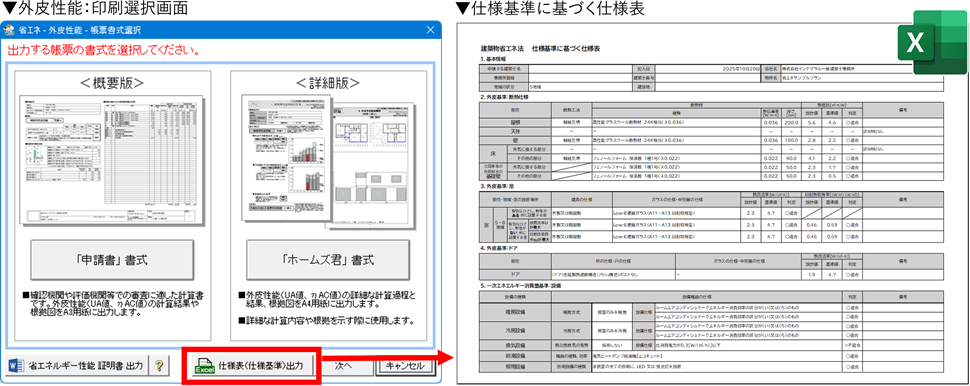Click description starting 外皮性能(UA値、ηAC値)の詳細な計算過程

click(x=327, y=298)
